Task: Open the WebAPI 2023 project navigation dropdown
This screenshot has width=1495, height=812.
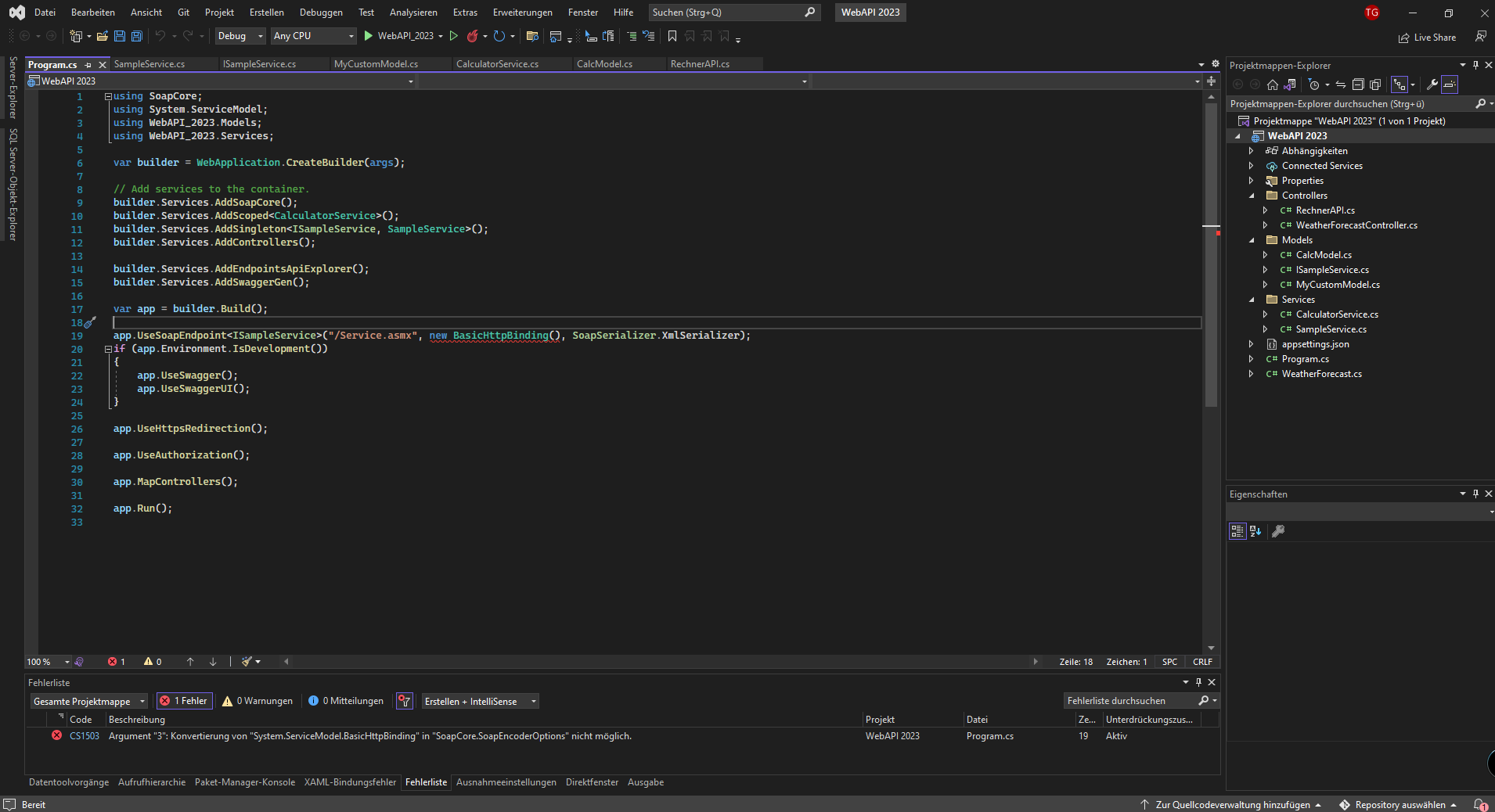Action: tap(221, 81)
